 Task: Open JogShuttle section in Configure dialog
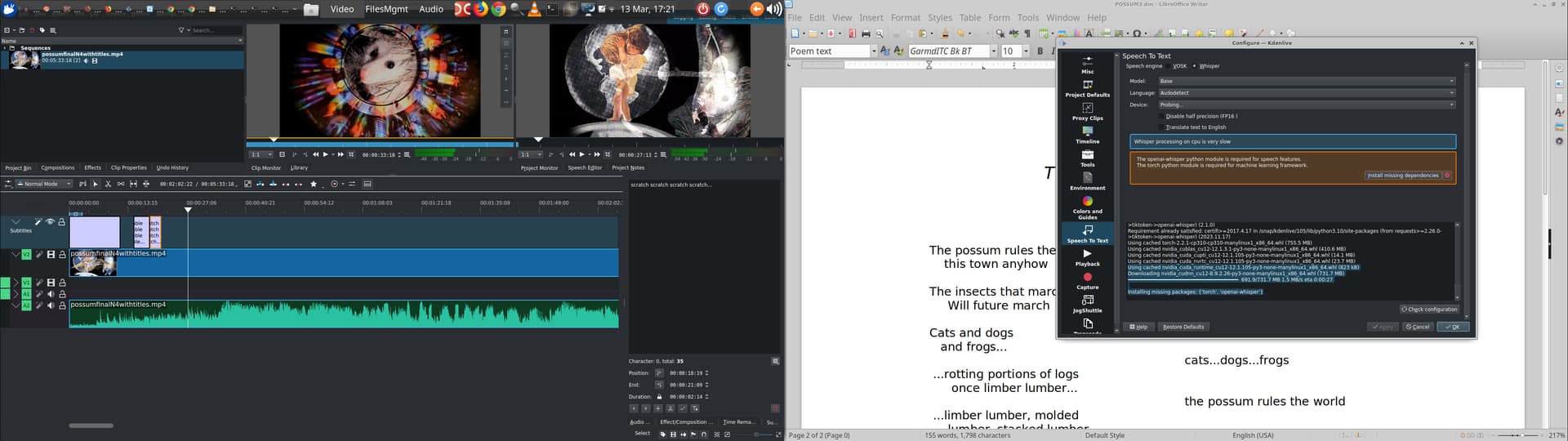pyautogui.click(x=1087, y=304)
